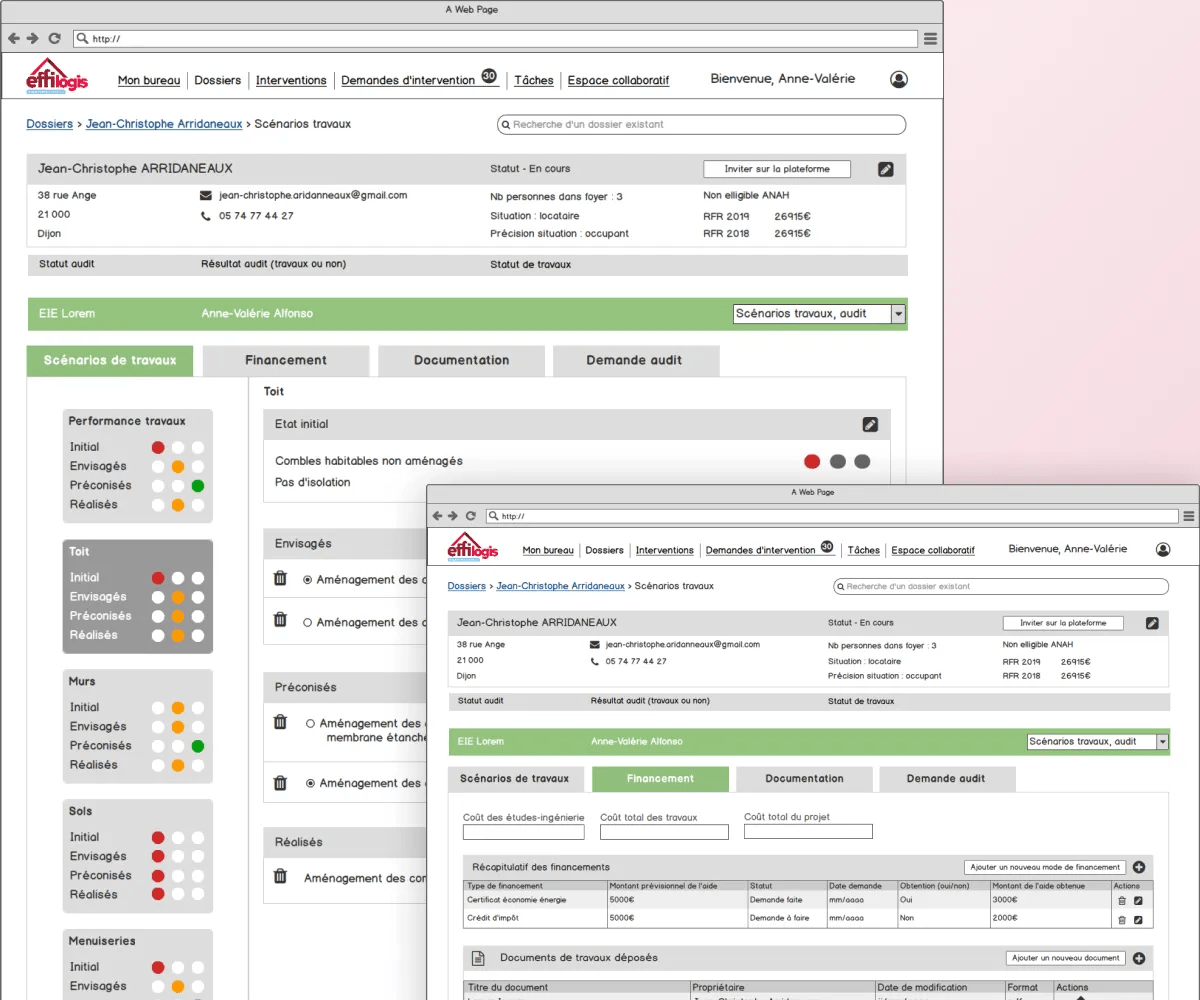Edit the Crédit d'impôt financing row
This screenshot has height=1000, width=1200.
point(1138,919)
